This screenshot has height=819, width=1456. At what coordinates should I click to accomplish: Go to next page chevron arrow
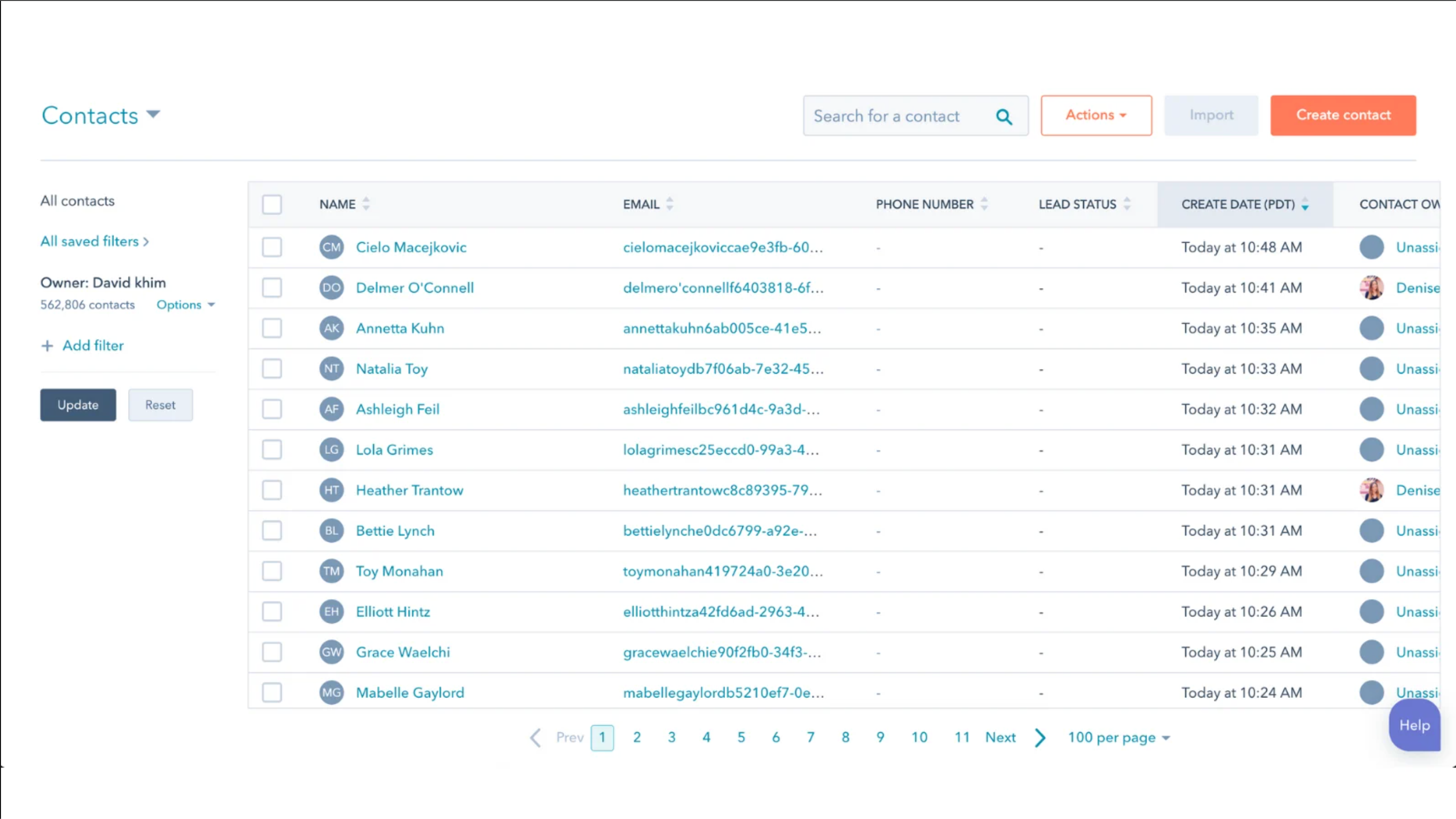point(1040,737)
